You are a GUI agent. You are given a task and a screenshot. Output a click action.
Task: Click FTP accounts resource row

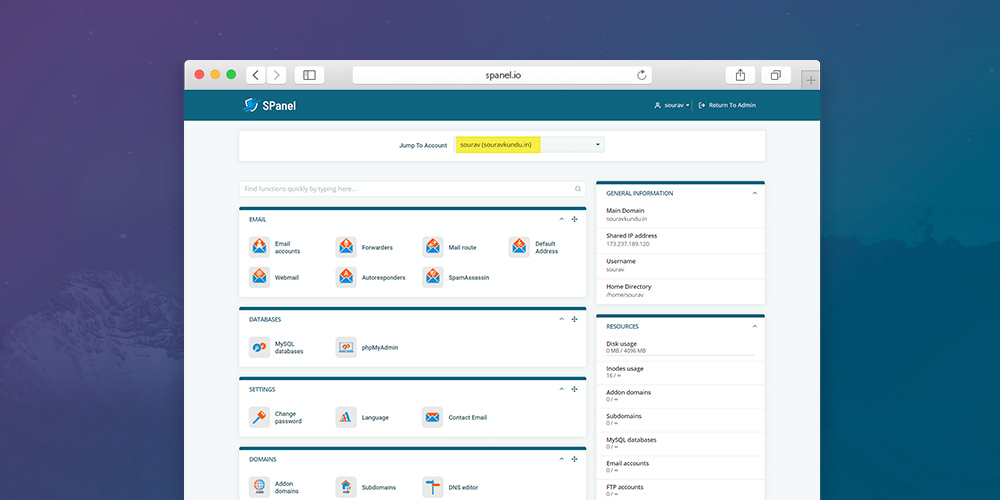[680, 490]
